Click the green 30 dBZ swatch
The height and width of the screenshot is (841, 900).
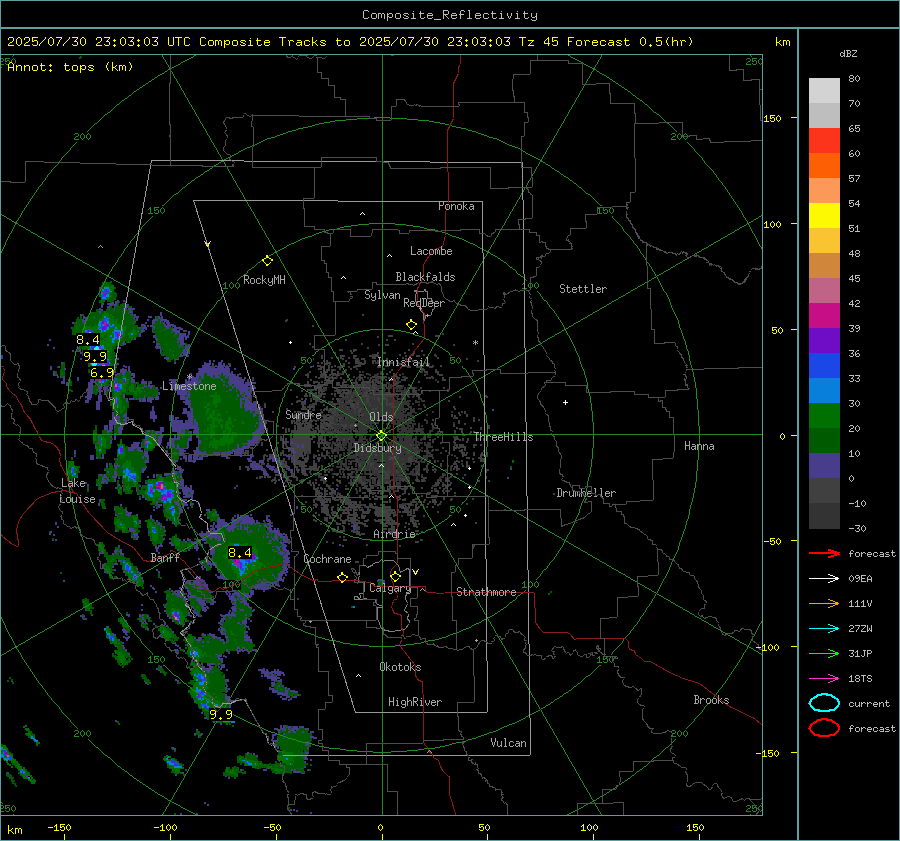point(824,416)
